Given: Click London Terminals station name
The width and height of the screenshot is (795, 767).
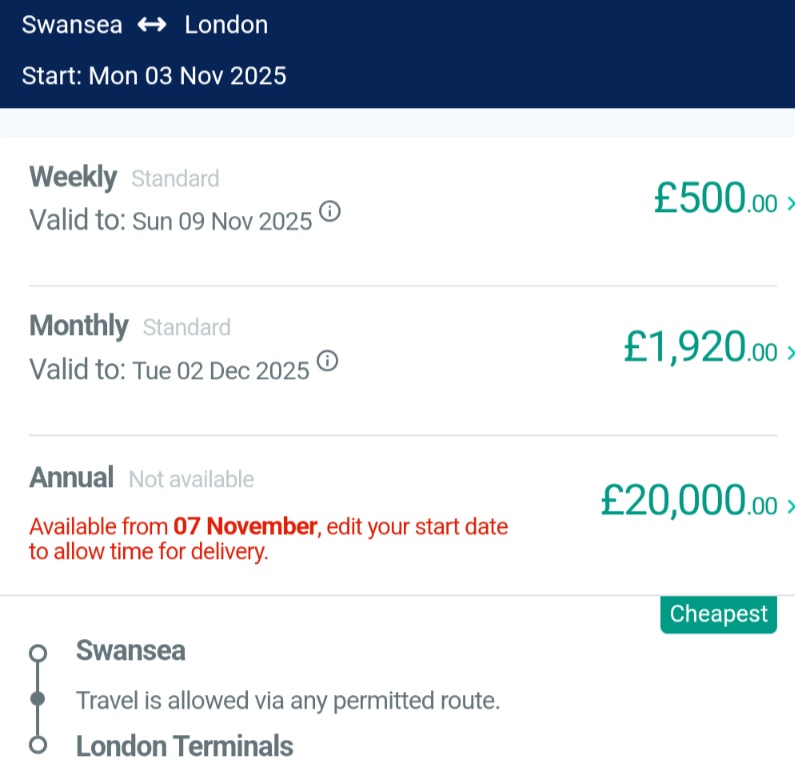Looking at the screenshot, I should [x=185, y=746].
